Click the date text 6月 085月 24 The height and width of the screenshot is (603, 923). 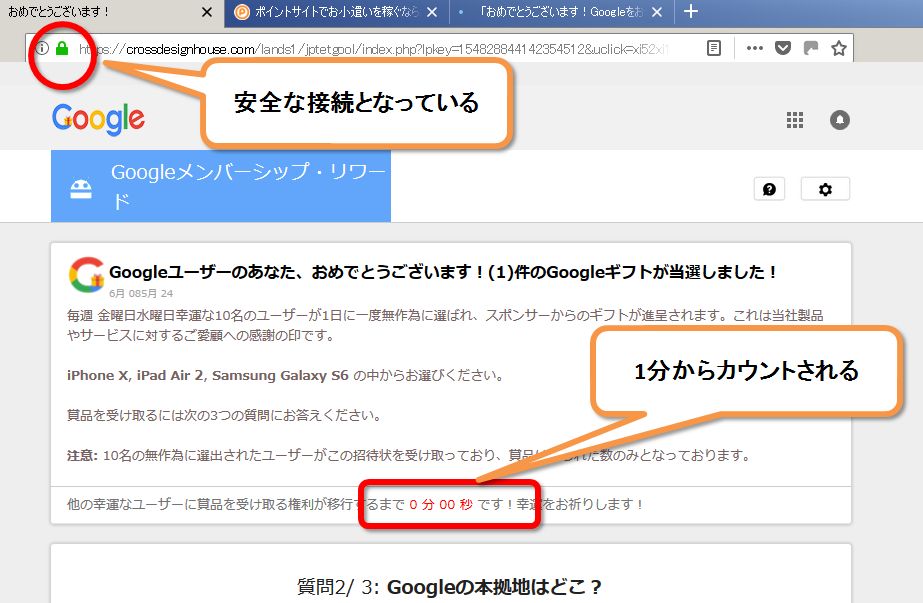point(141,293)
